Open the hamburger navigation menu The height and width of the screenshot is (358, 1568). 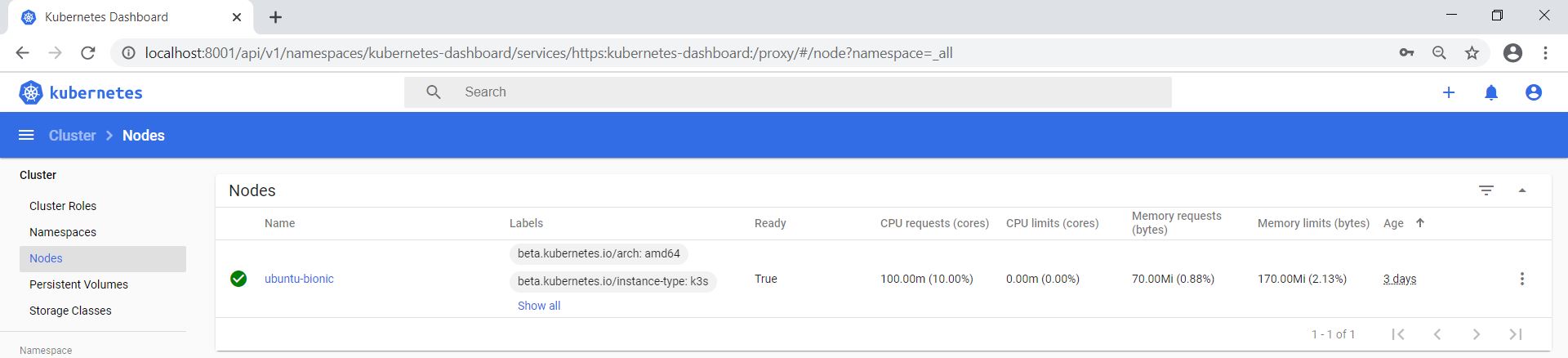(26, 136)
